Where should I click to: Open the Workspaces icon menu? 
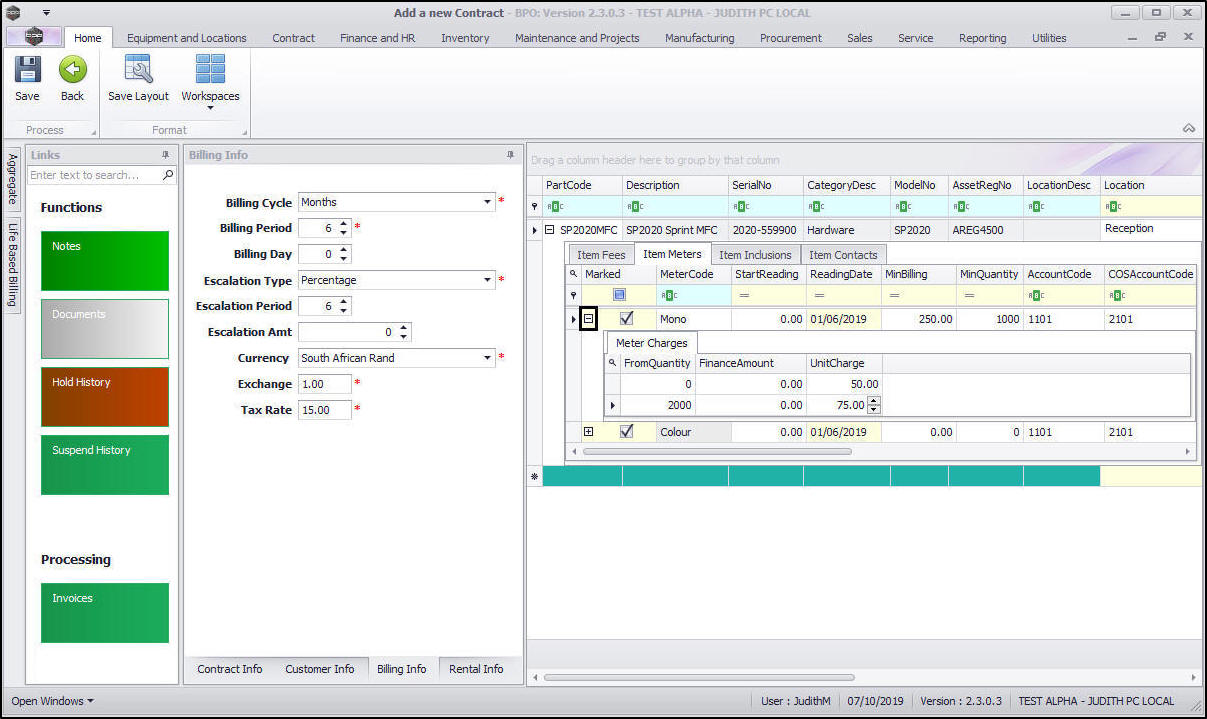210,78
